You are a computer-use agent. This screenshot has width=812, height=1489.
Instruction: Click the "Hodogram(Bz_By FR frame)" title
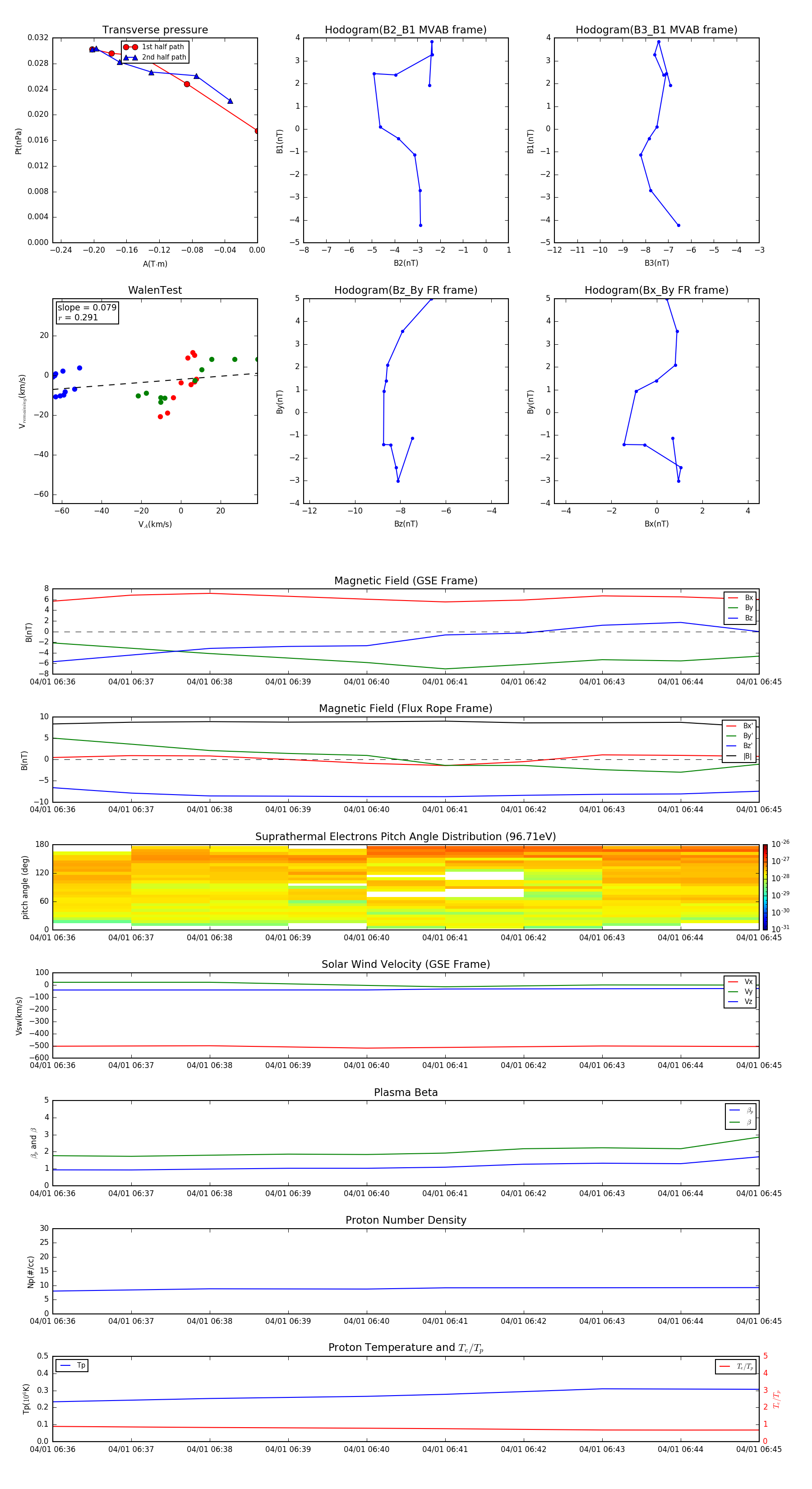click(406, 290)
